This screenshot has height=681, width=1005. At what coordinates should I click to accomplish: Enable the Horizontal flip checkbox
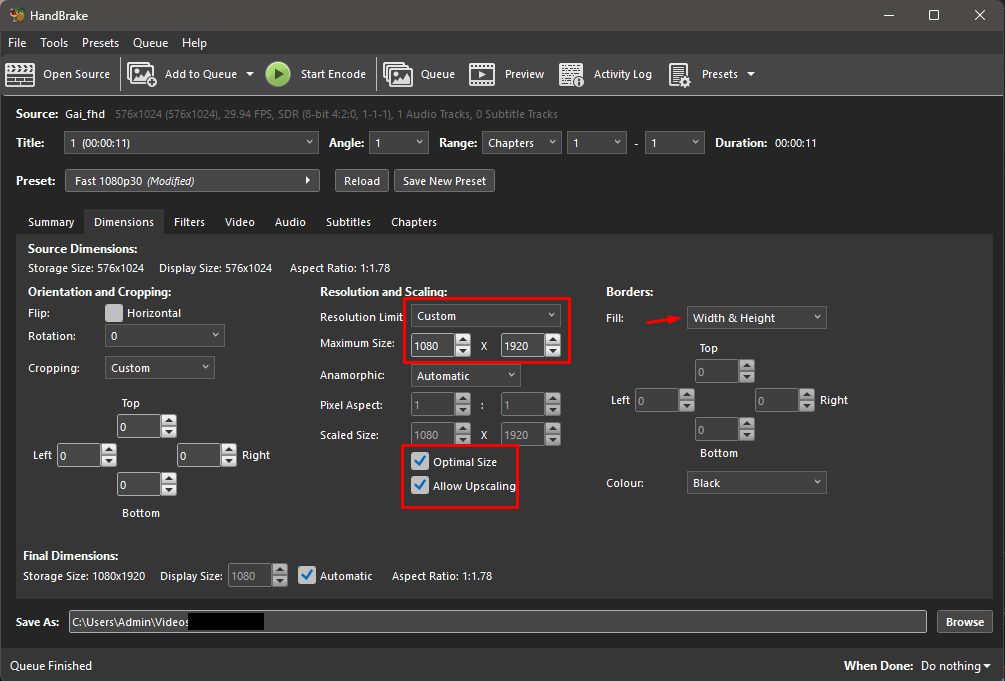[114, 313]
